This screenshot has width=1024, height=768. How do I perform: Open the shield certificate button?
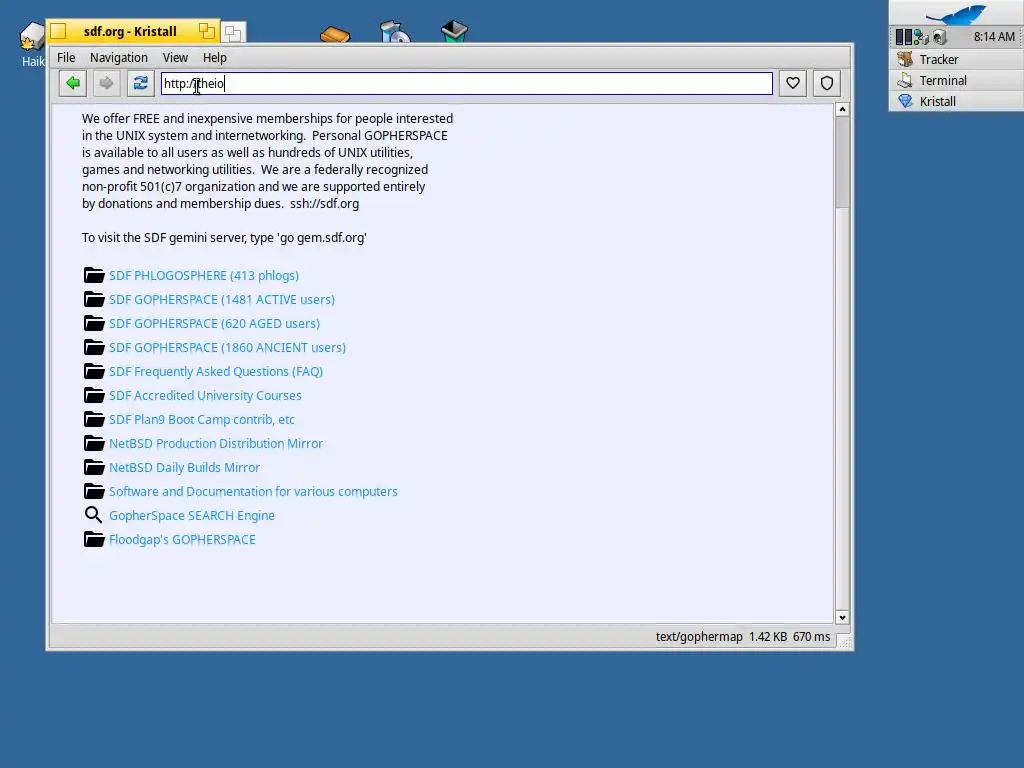pyautogui.click(x=827, y=84)
